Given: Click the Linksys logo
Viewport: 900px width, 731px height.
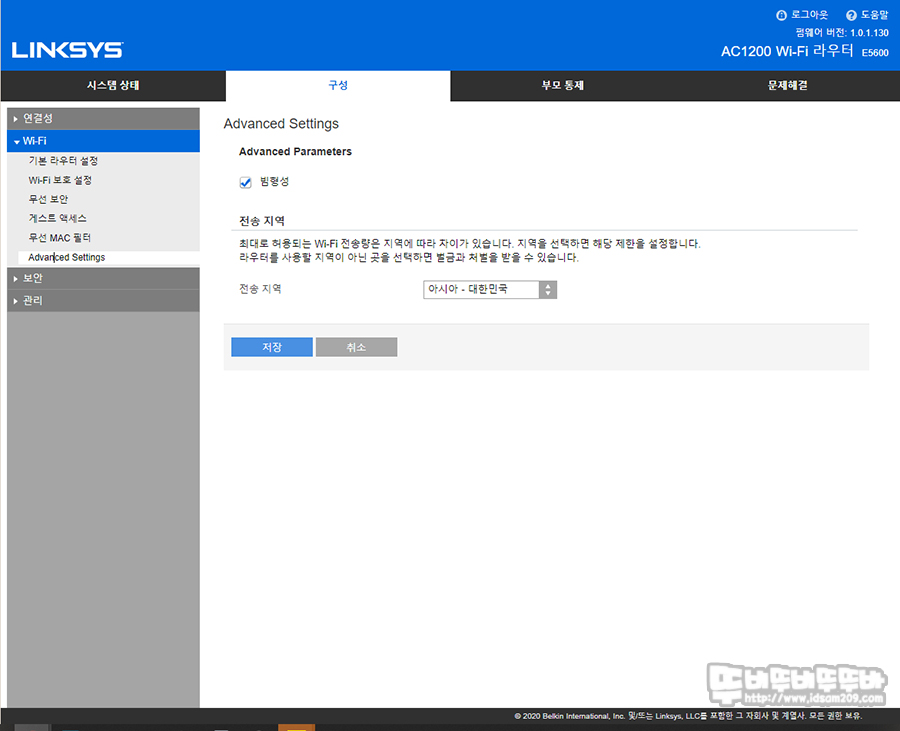Looking at the screenshot, I should [x=67, y=50].
